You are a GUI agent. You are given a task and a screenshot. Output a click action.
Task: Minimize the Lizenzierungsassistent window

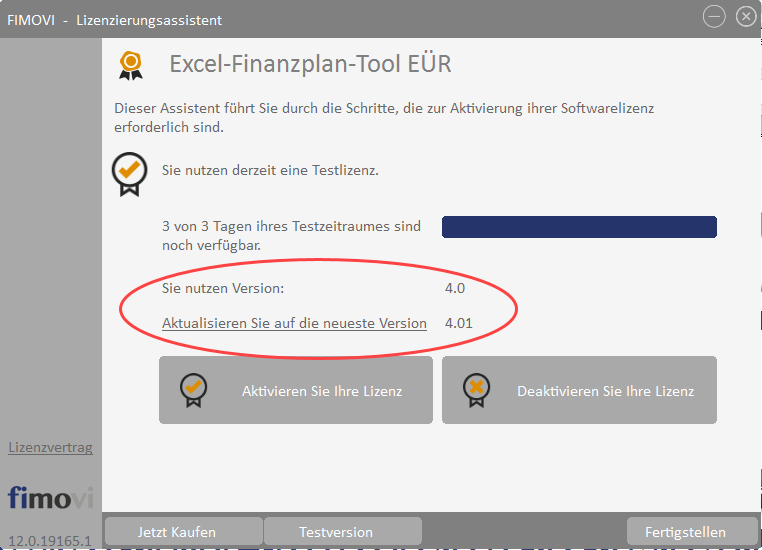[714, 17]
